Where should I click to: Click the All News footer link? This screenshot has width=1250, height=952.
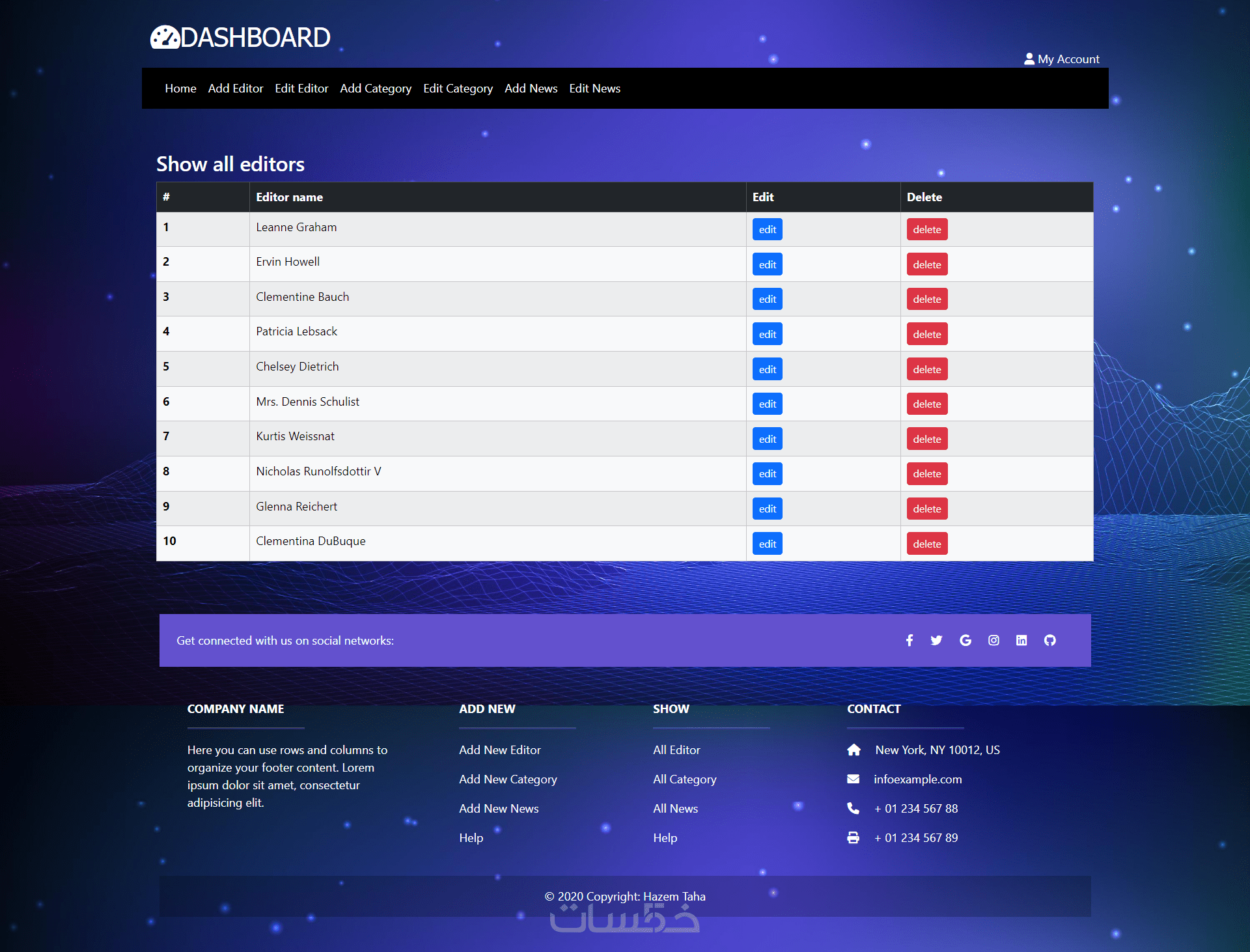point(675,808)
